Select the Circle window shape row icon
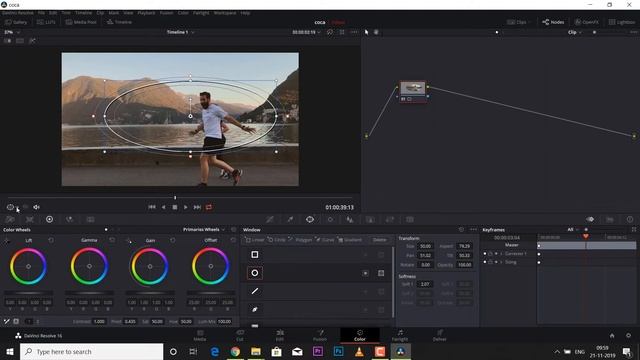This screenshot has height=360, width=640. pyautogui.click(x=255, y=273)
